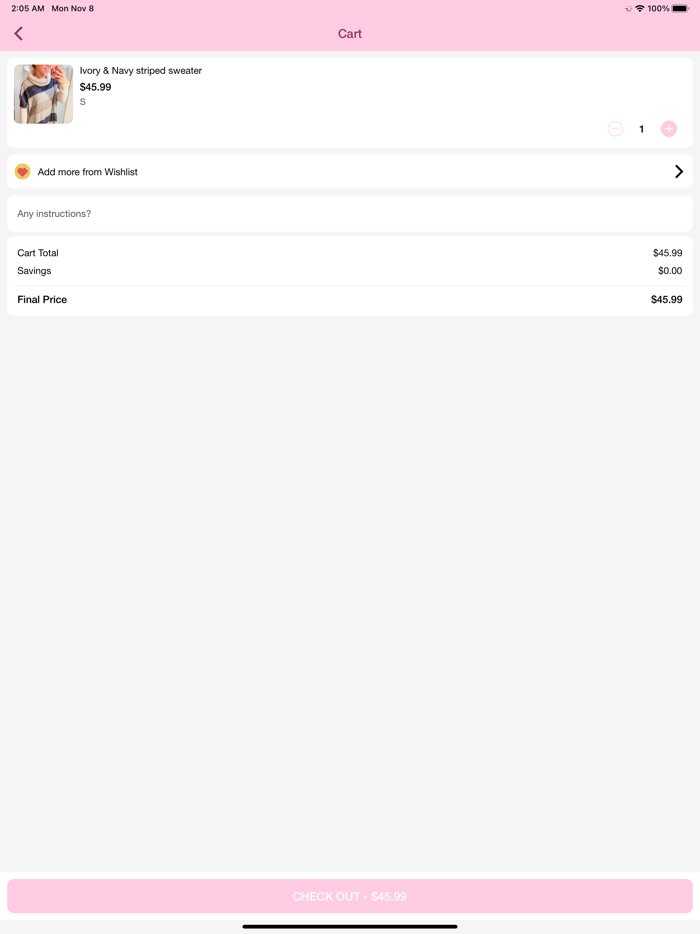Tap the heart wishlist icon

[22, 172]
